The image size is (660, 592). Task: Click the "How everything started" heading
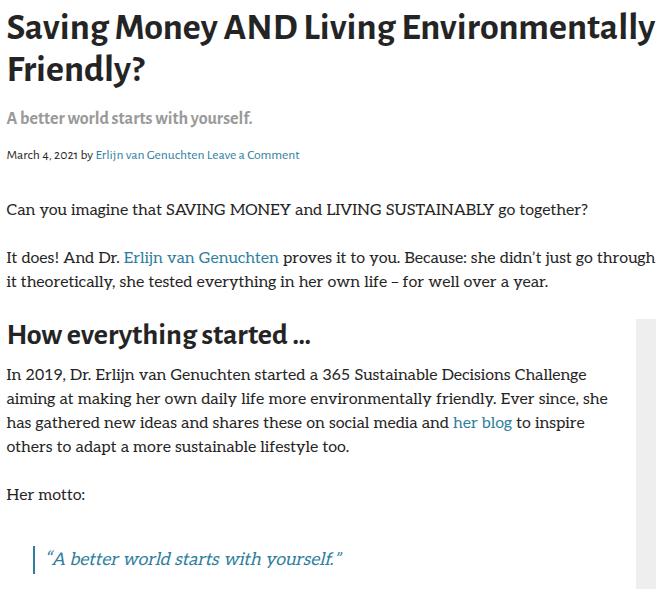[158, 335]
